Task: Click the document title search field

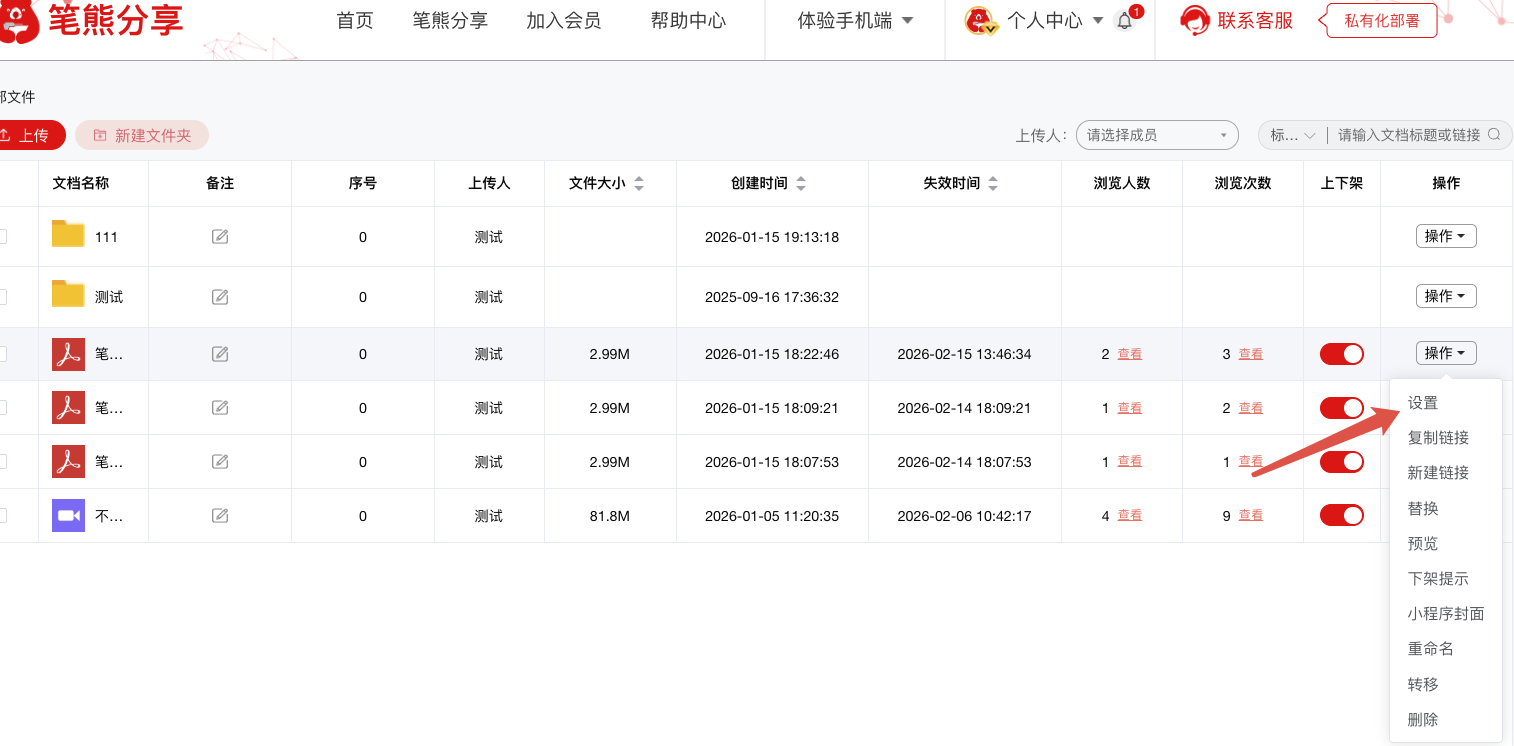Action: point(1408,135)
